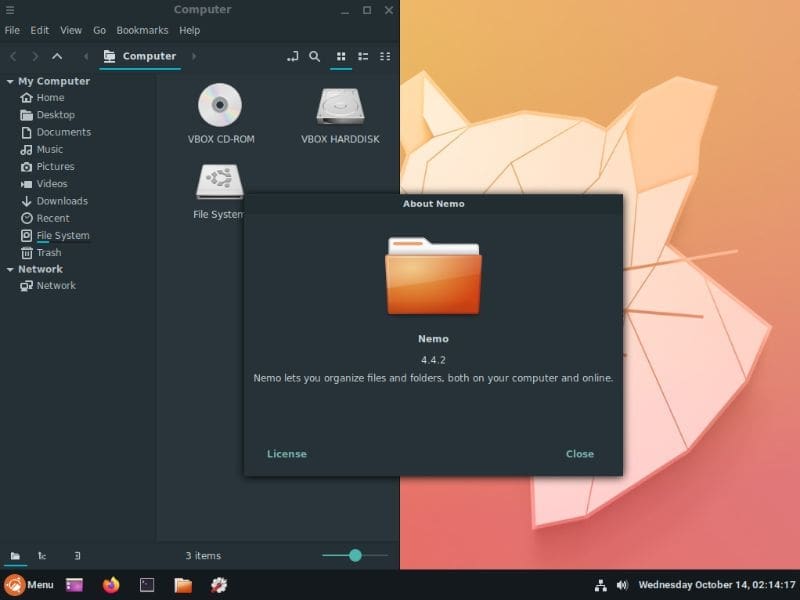Close the About Nemo dialog
Viewport: 800px width, 600px height.
point(580,454)
